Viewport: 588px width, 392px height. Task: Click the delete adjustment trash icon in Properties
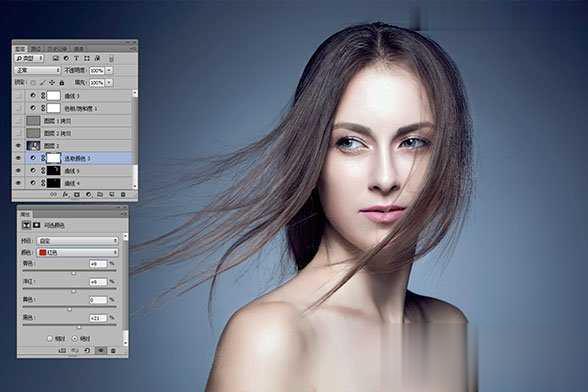[113, 350]
